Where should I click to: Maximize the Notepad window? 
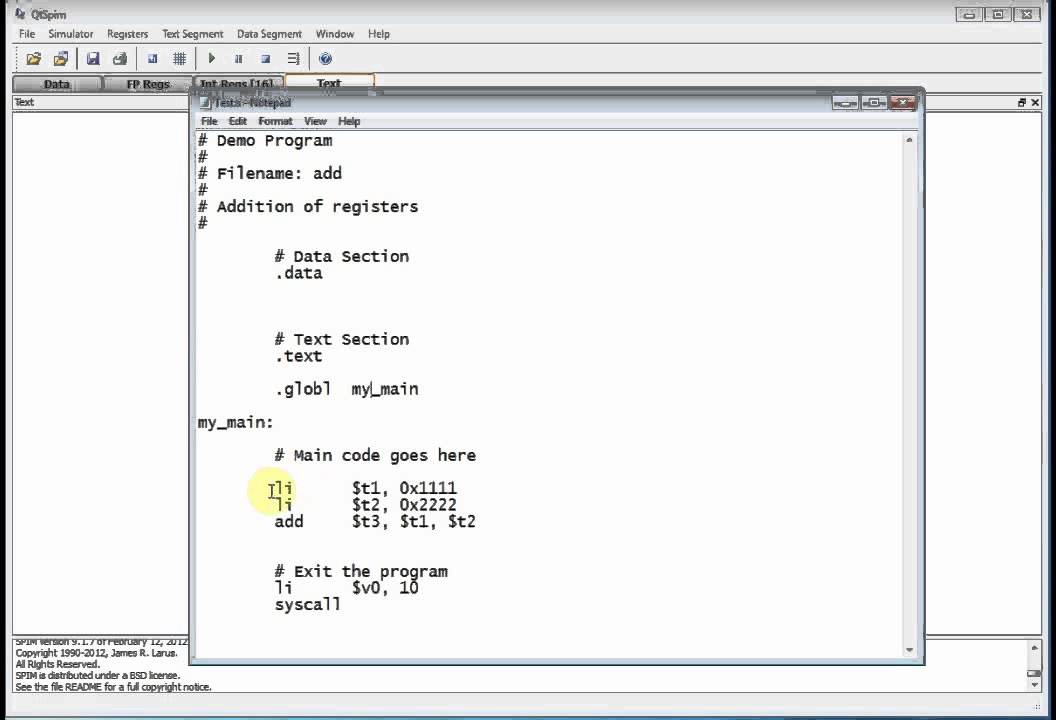click(873, 102)
